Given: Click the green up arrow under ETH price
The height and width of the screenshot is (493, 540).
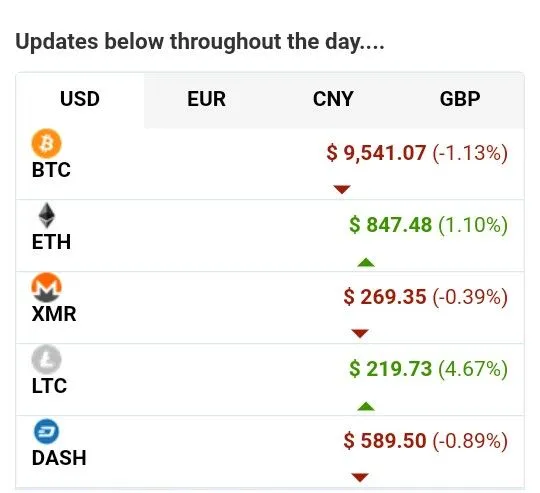Looking at the screenshot, I should 366,262.
